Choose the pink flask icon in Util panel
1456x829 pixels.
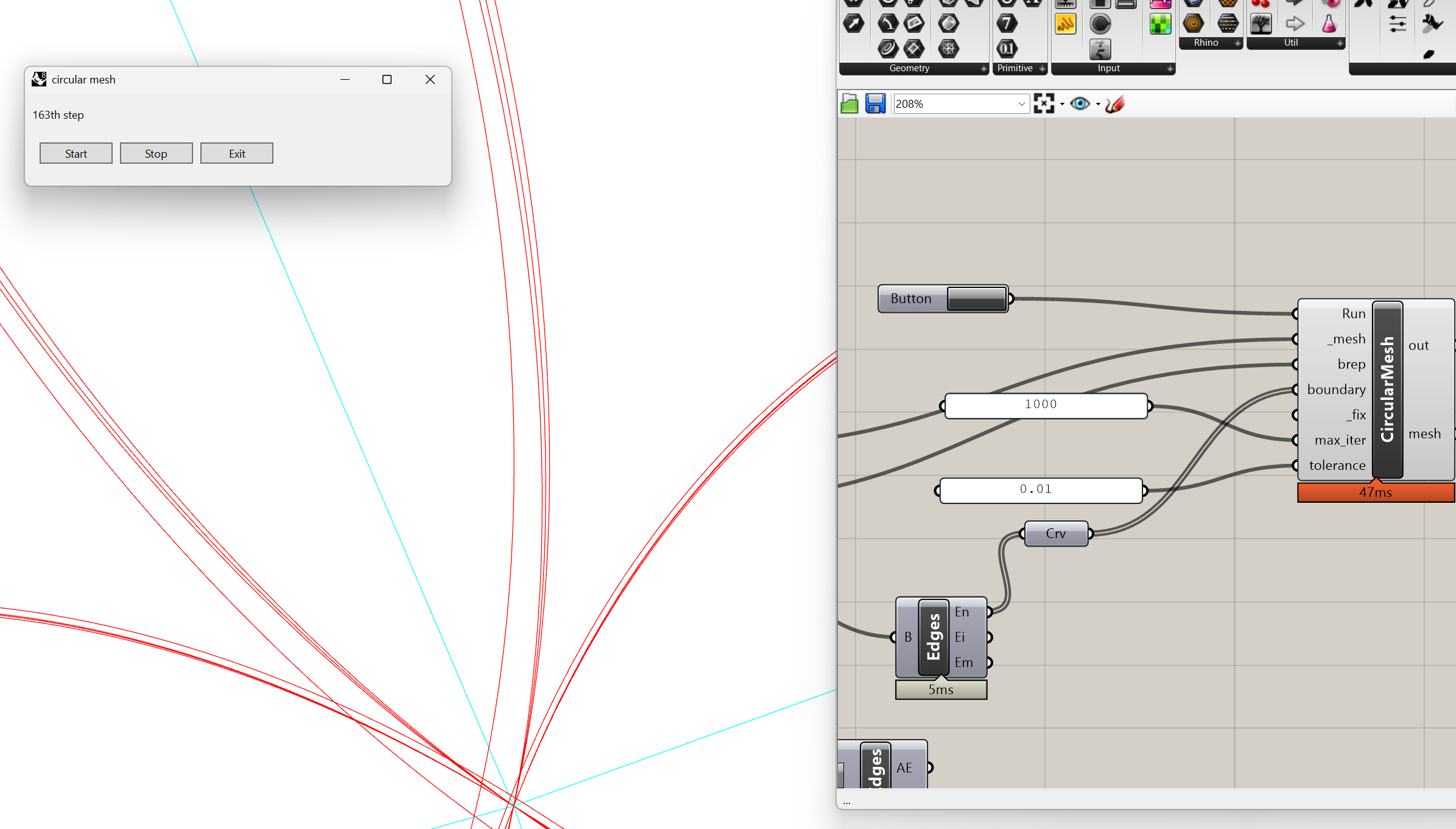1329,24
